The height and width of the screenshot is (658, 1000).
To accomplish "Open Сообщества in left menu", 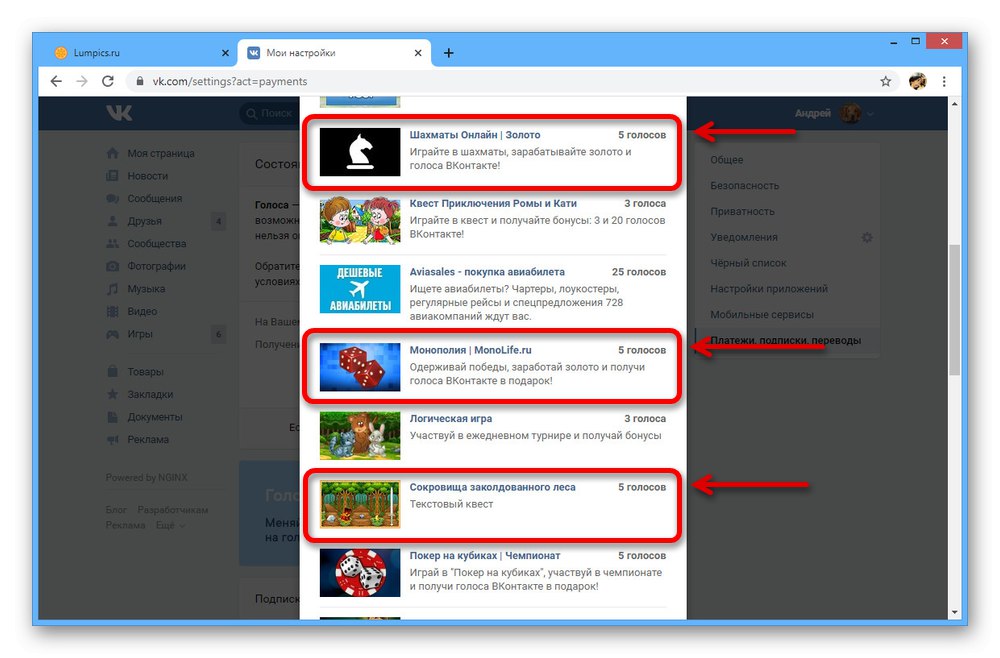I will (156, 244).
